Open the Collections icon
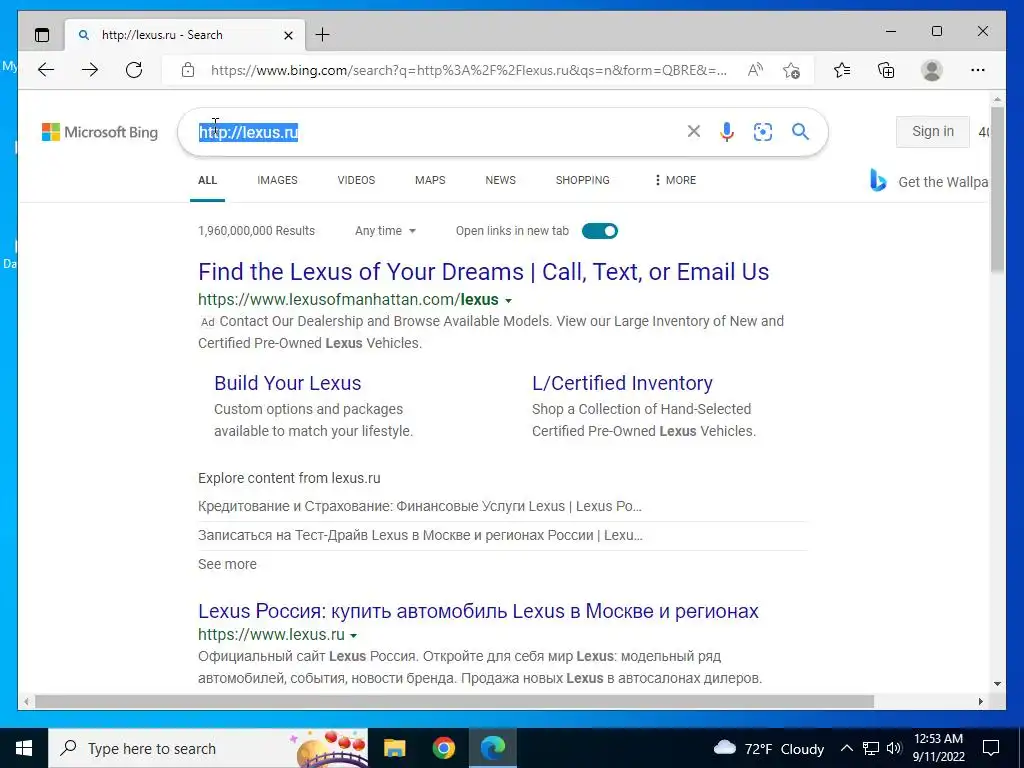This screenshot has width=1024, height=768. pyautogui.click(x=886, y=70)
